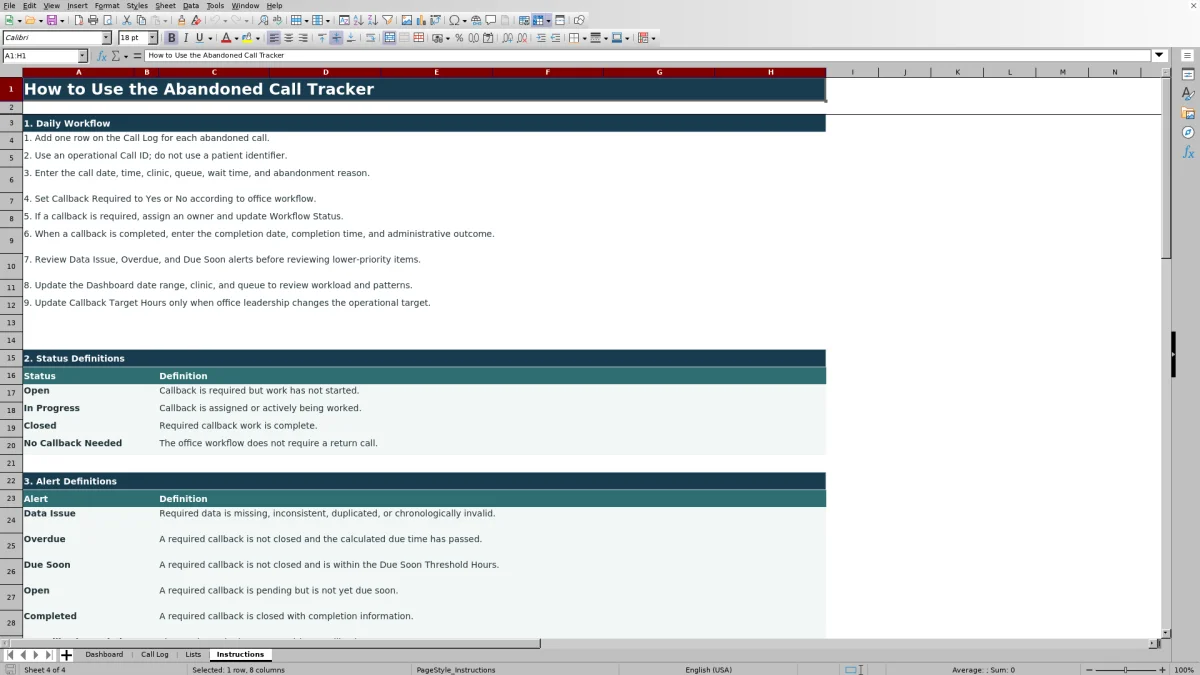Click the Insert Chart icon
Image resolution: width=1200 pixels, height=675 pixels.
point(421,20)
